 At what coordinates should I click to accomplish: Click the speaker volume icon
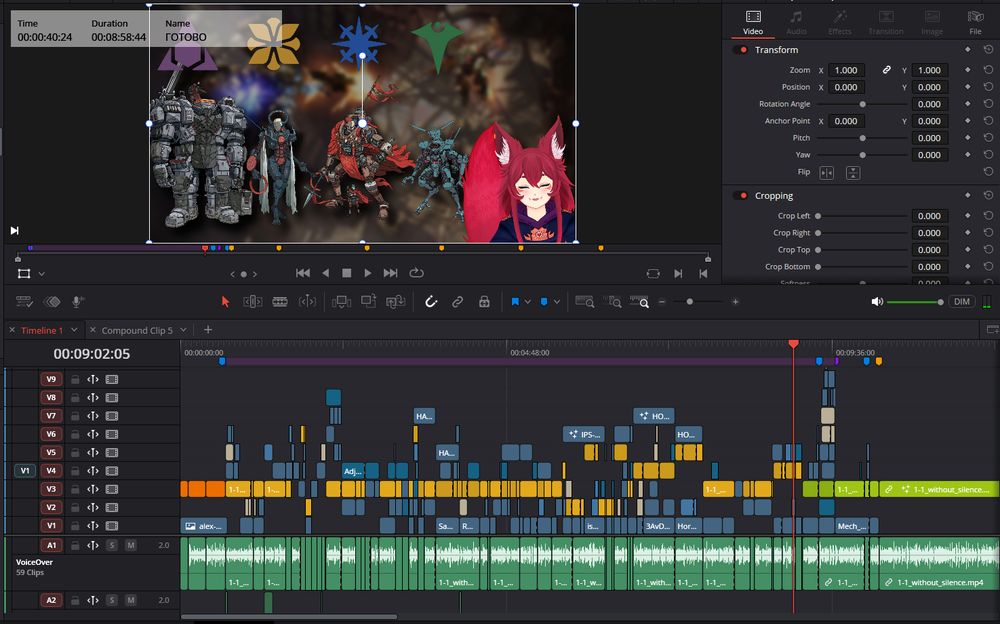click(877, 301)
